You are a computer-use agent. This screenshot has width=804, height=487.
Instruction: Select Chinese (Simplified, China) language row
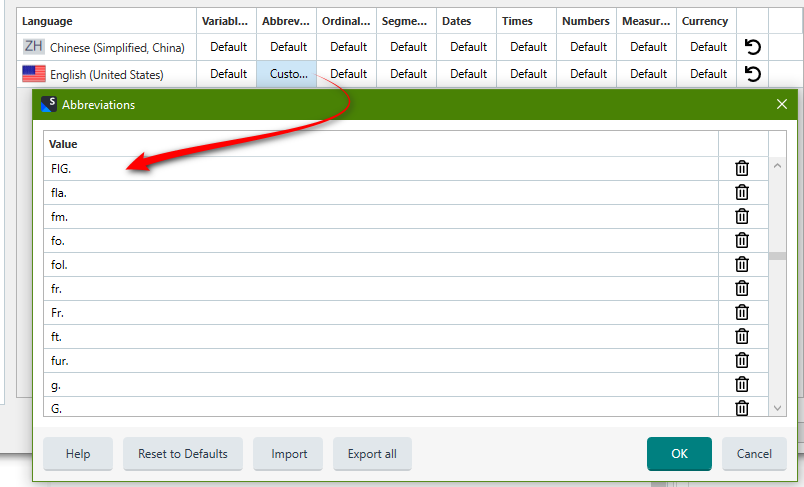point(106,47)
